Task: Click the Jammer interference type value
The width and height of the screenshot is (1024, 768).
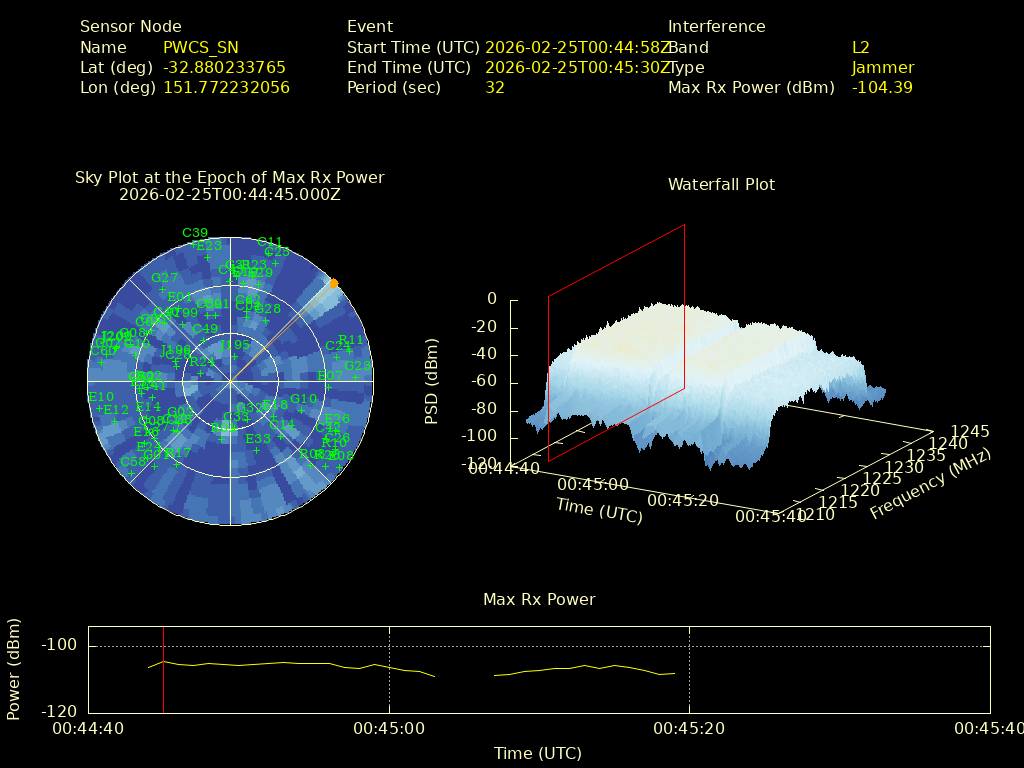Action: (882, 67)
